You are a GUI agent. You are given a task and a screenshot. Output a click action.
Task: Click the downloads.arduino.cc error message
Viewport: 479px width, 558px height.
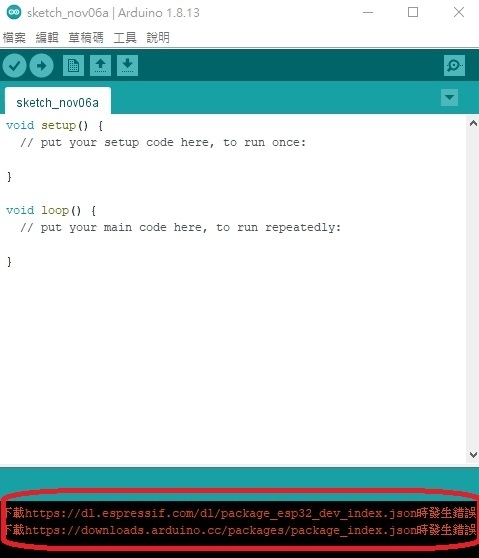point(241,530)
